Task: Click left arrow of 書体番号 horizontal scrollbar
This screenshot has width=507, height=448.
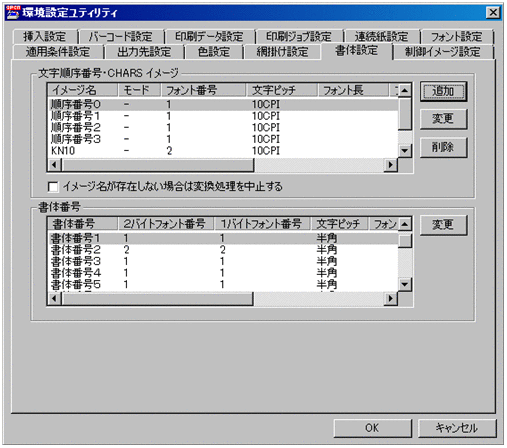Action: (x=55, y=298)
